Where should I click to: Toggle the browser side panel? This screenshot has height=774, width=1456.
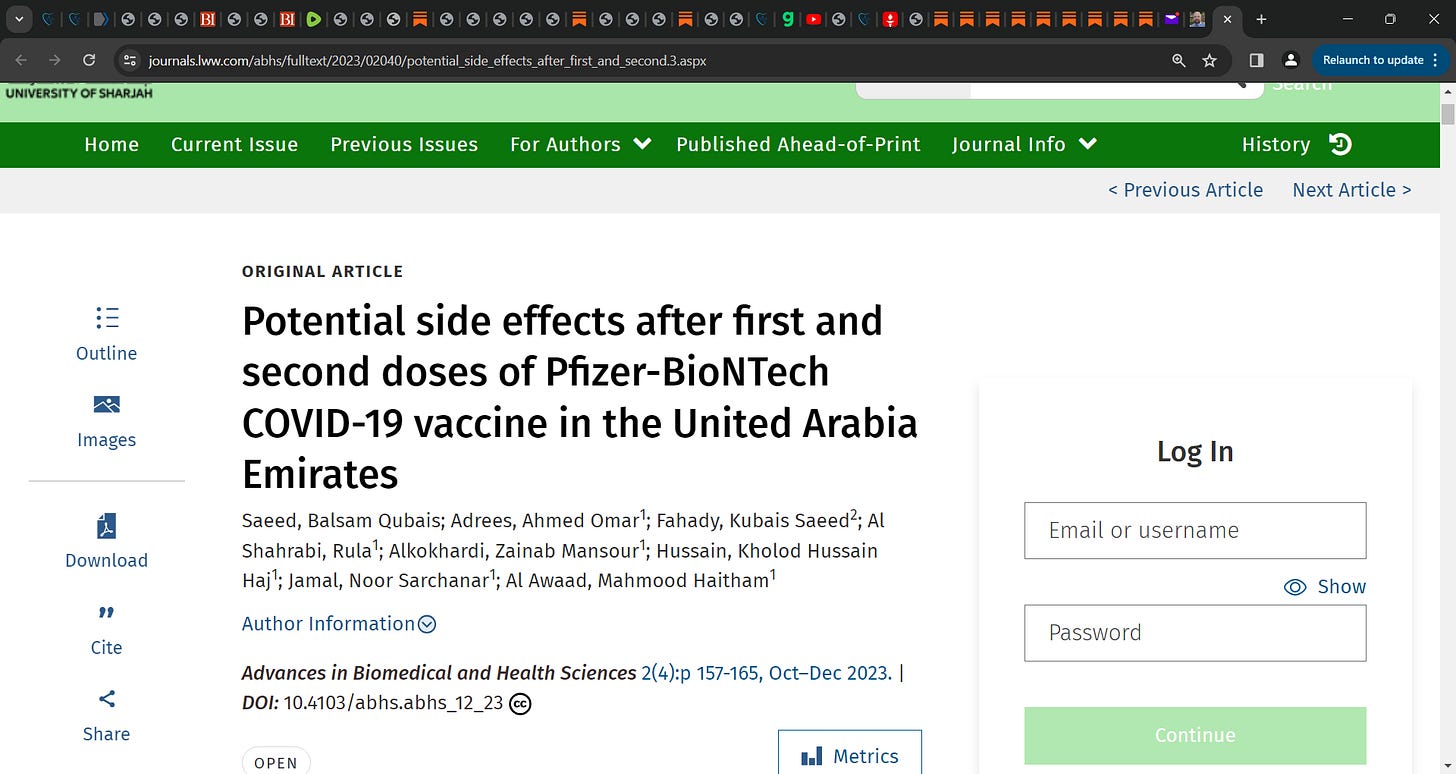[x=1257, y=60]
